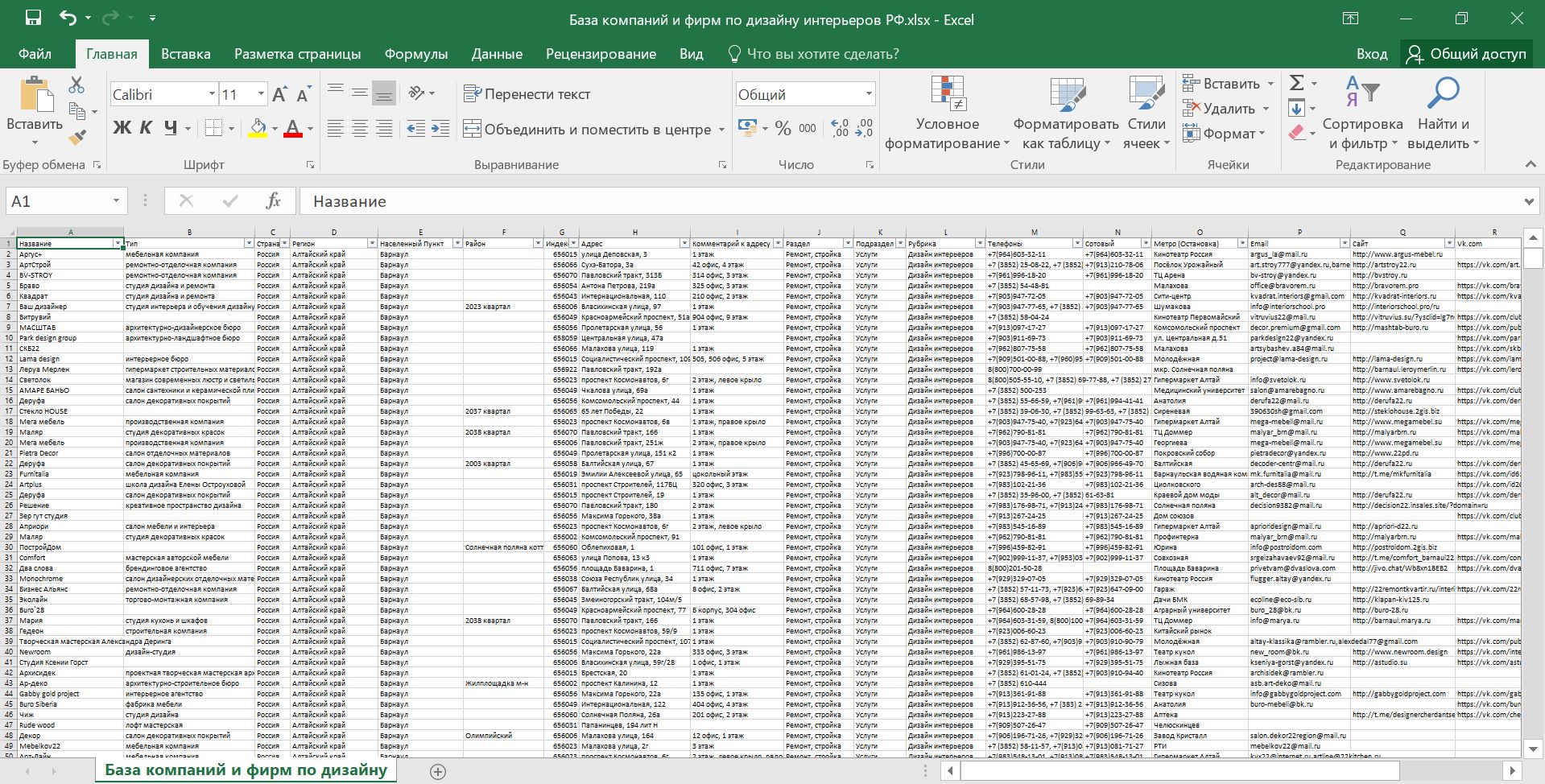Click the Insert Function fx icon
The width and height of the screenshot is (1545, 784).
click(x=273, y=201)
